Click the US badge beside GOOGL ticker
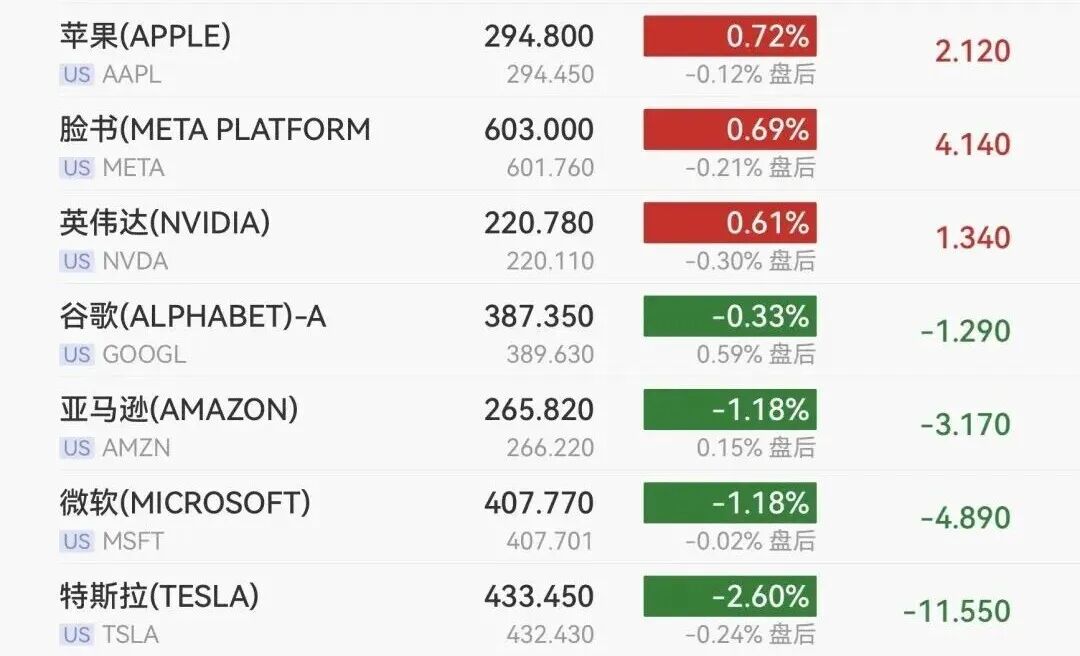Screen dimensions: 1080x656 [x=76, y=354]
